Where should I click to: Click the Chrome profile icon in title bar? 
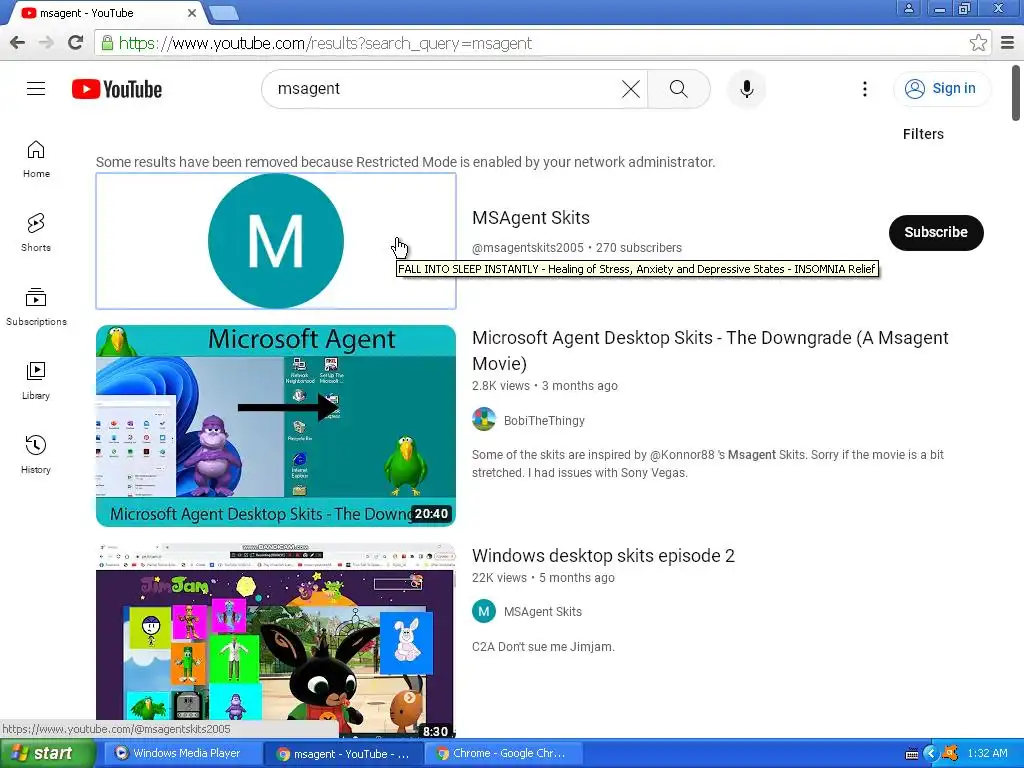click(909, 8)
